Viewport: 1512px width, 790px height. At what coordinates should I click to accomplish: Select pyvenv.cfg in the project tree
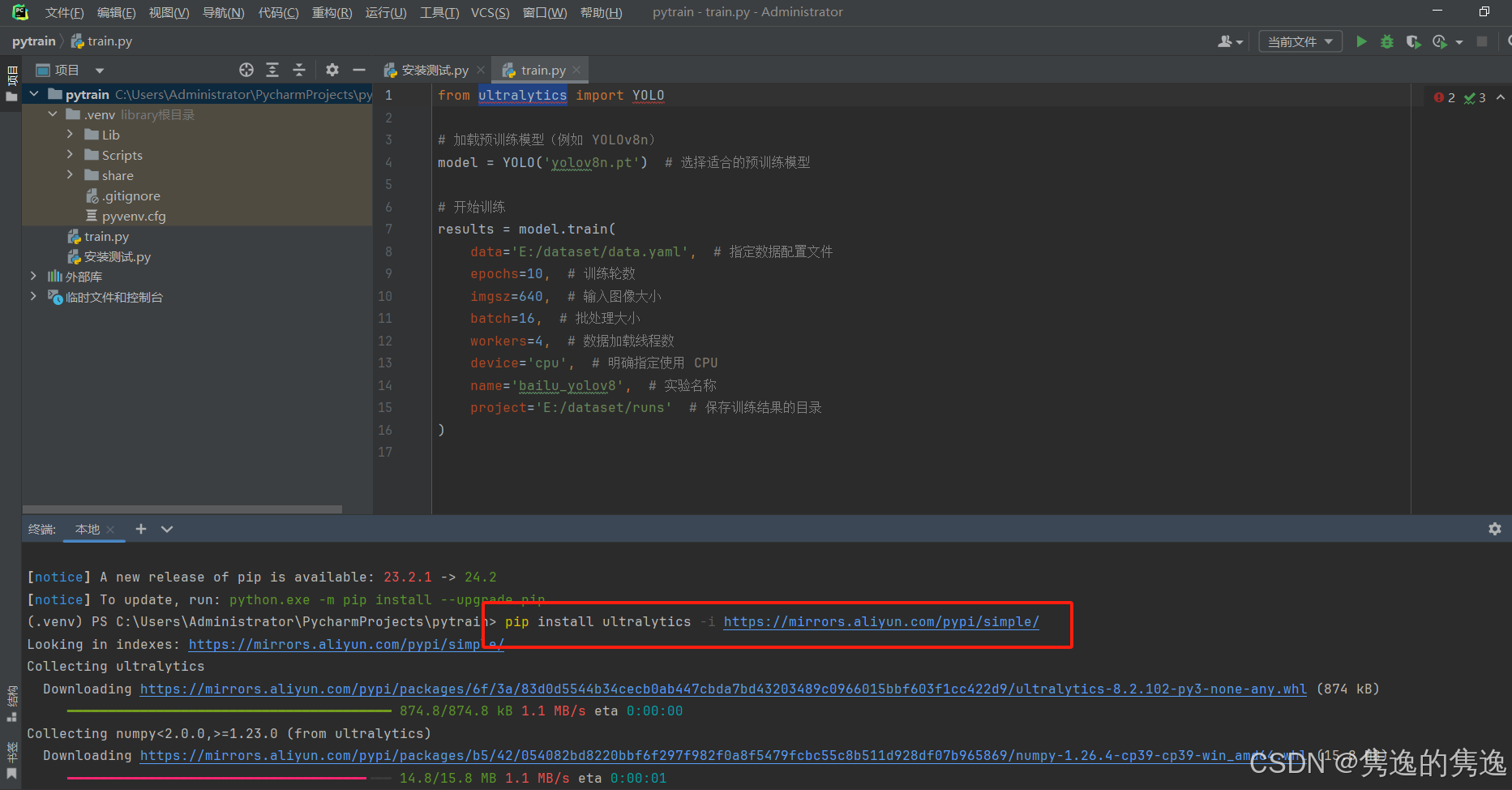coord(135,216)
